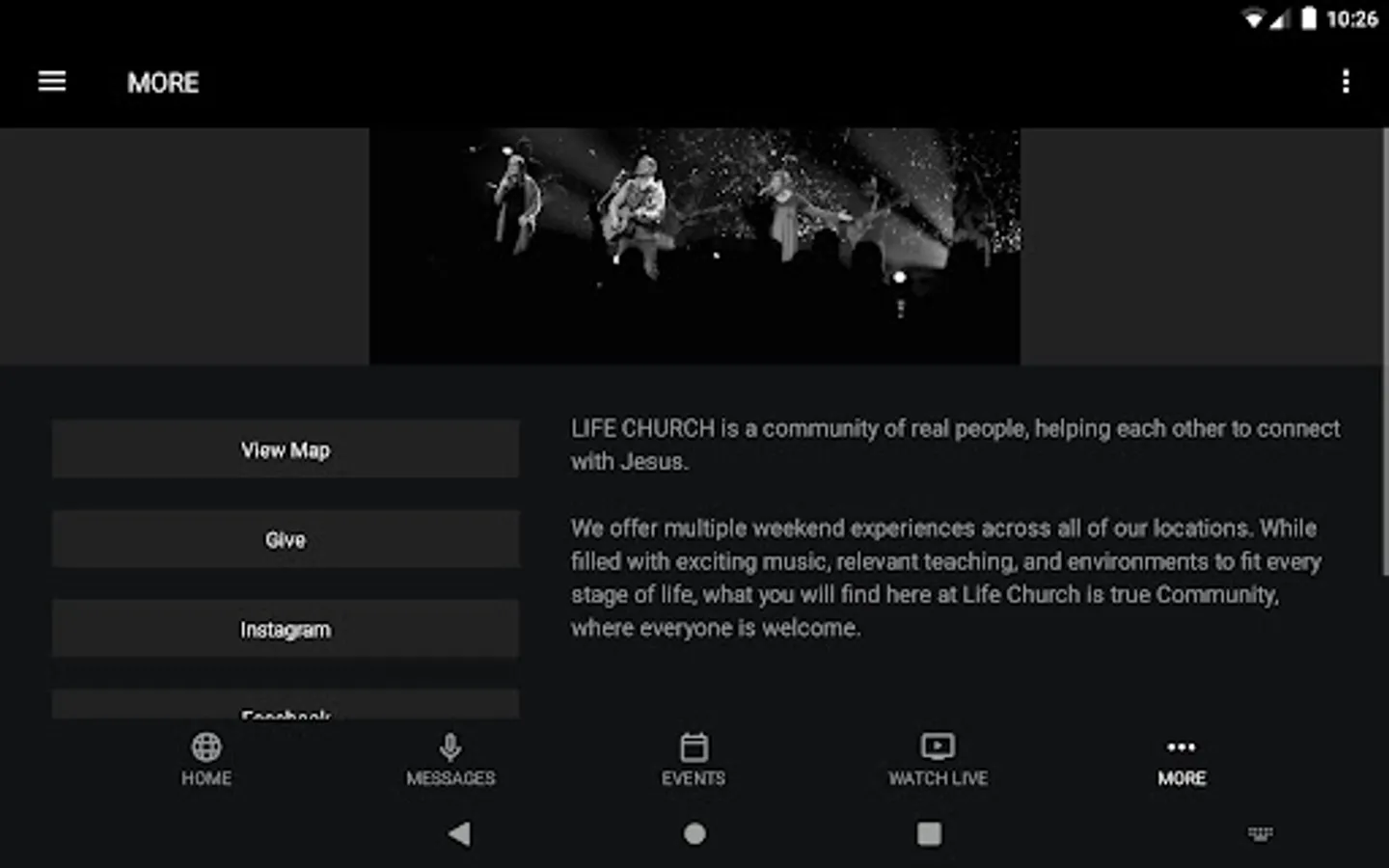Tap the cellular signal status icon
The width and height of the screenshot is (1389, 868).
click(1280, 19)
